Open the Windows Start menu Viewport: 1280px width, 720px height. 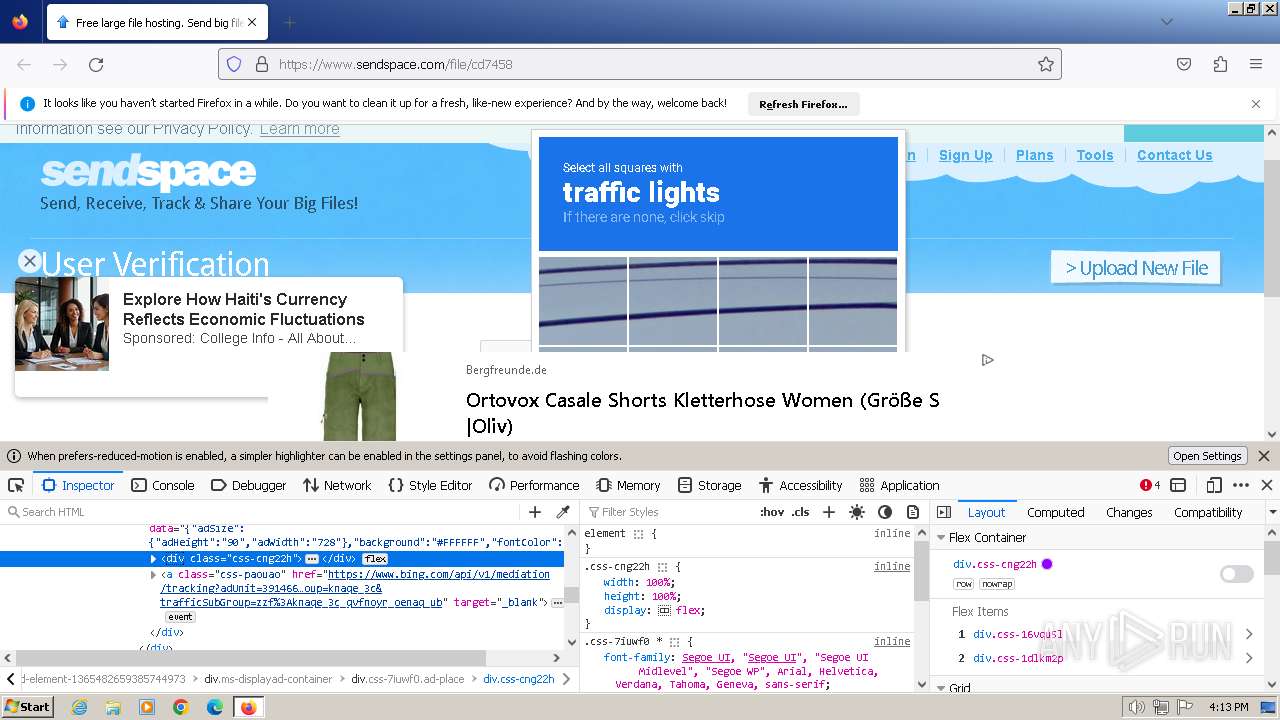coord(28,707)
